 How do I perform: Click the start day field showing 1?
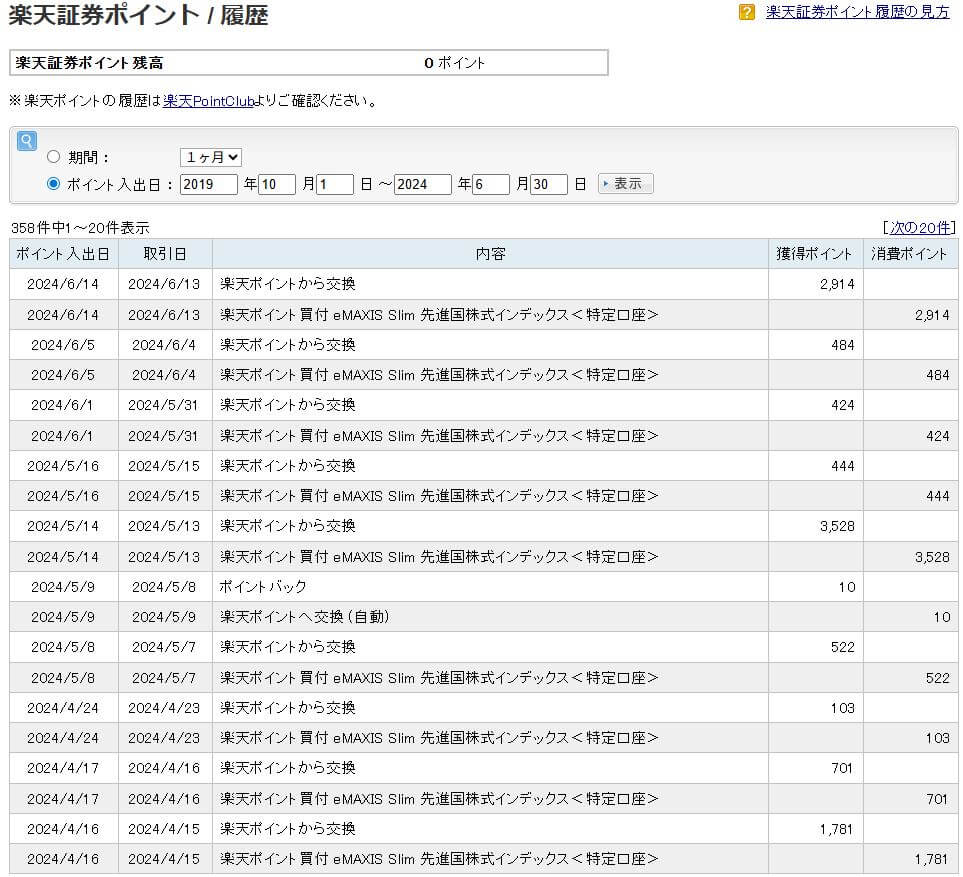click(335, 184)
